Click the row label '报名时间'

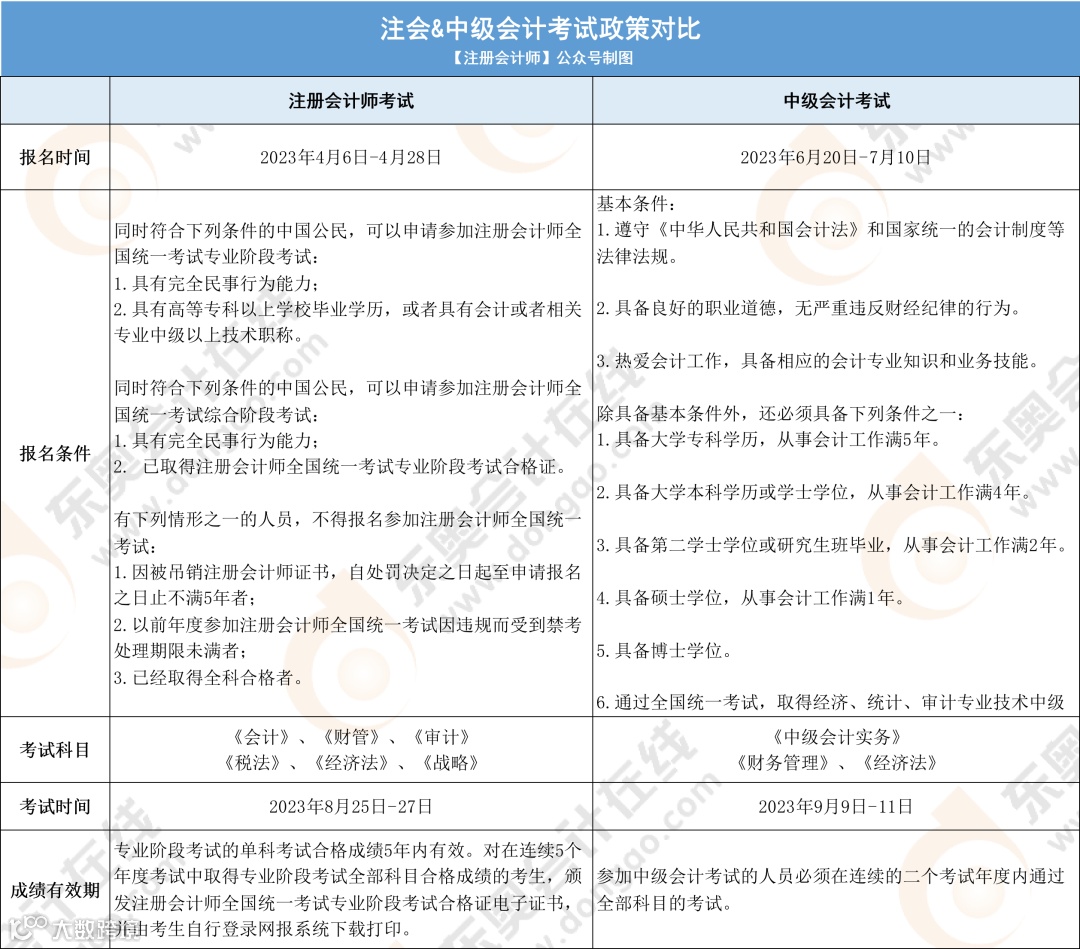[x=55, y=158]
